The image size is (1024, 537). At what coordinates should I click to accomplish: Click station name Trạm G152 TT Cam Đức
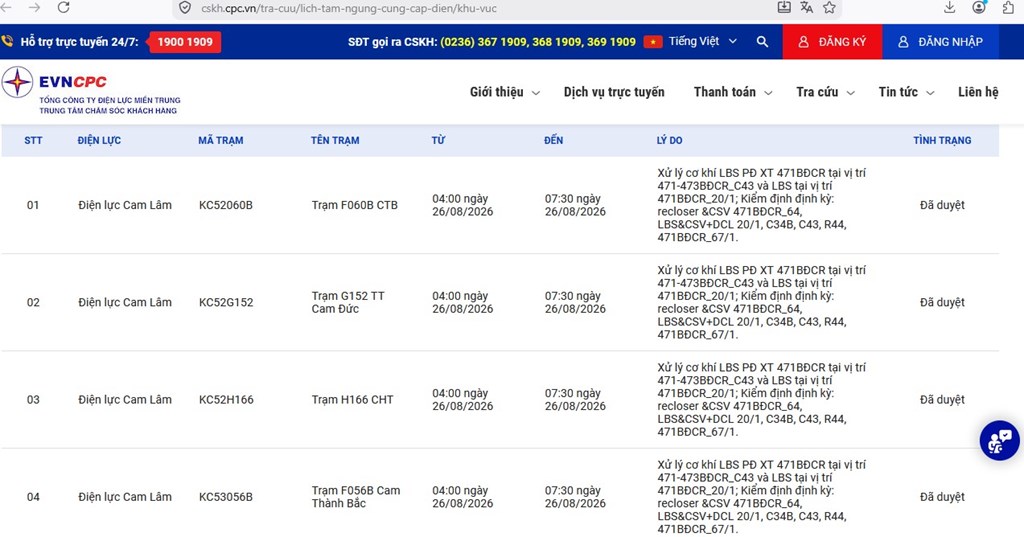[348, 302]
